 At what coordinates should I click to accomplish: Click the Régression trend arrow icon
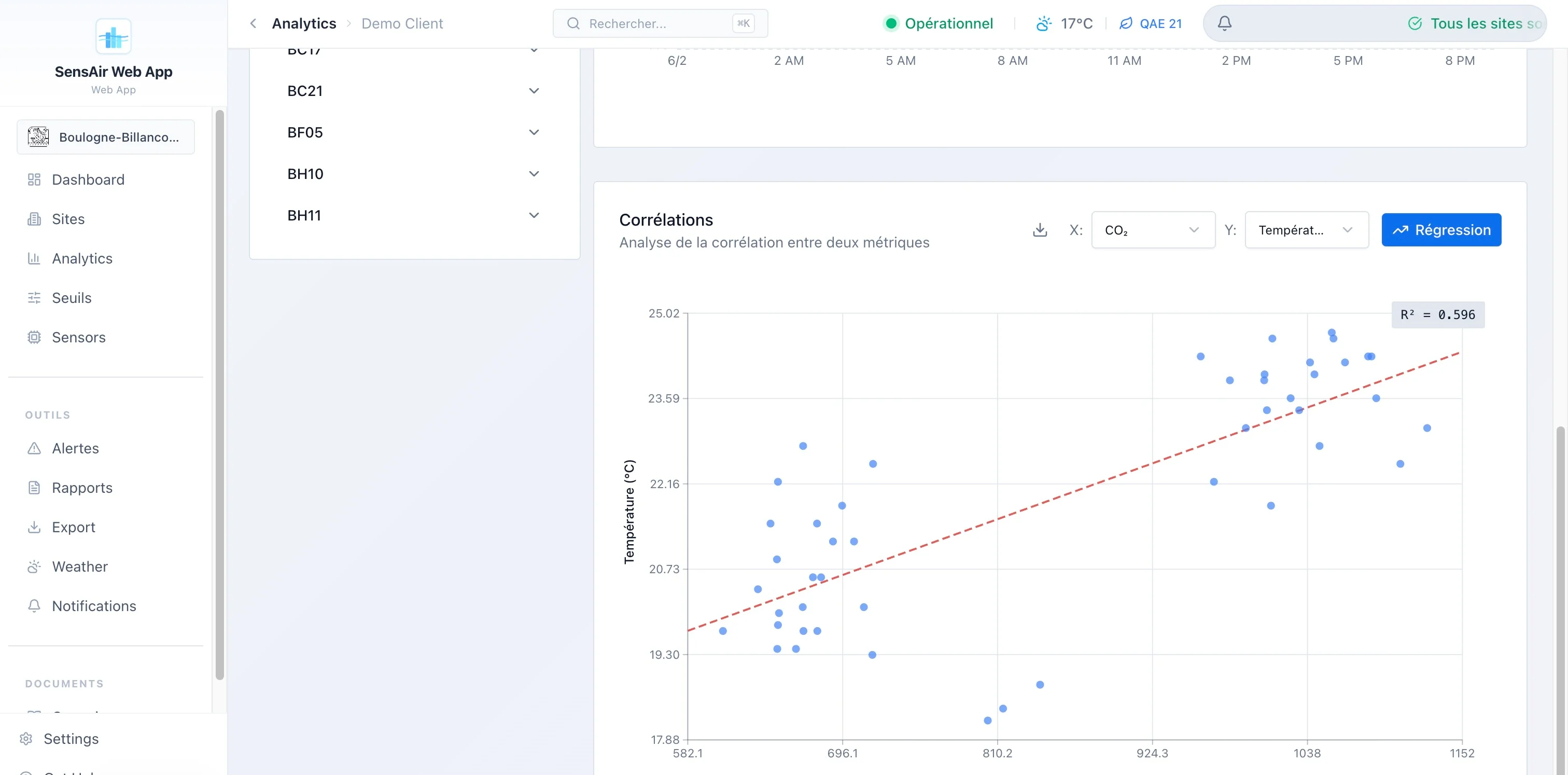(1401, 229)
